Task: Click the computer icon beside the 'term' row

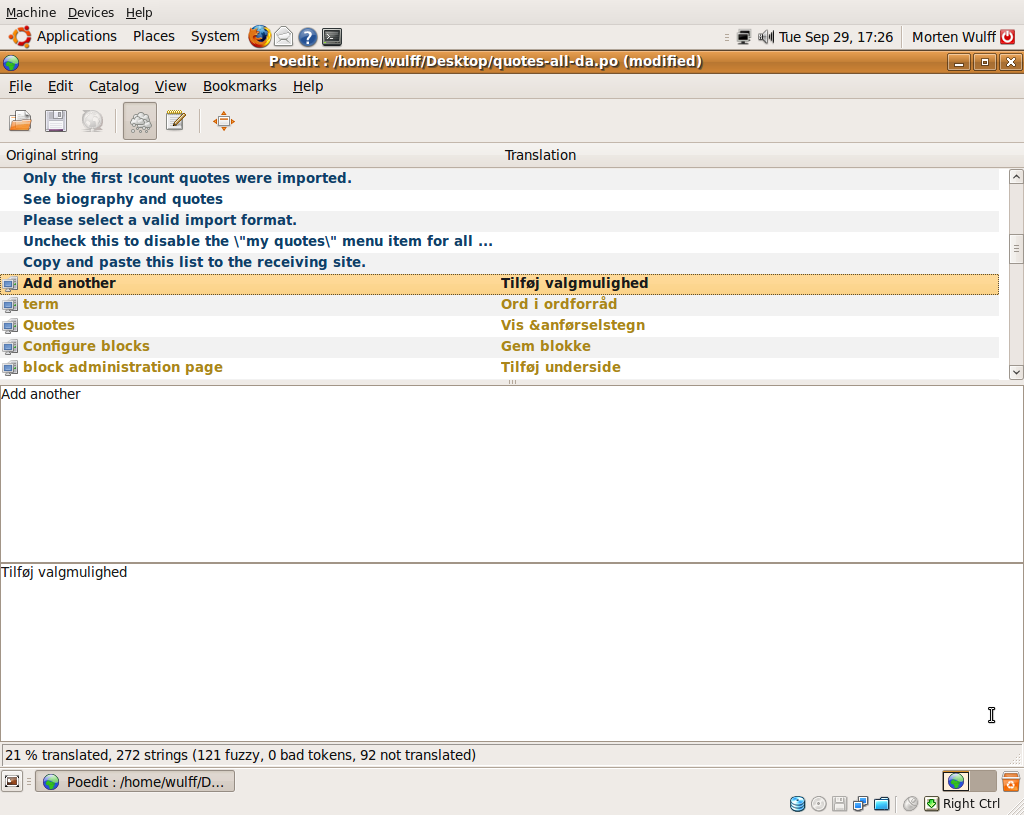Action: pos(10,305)
